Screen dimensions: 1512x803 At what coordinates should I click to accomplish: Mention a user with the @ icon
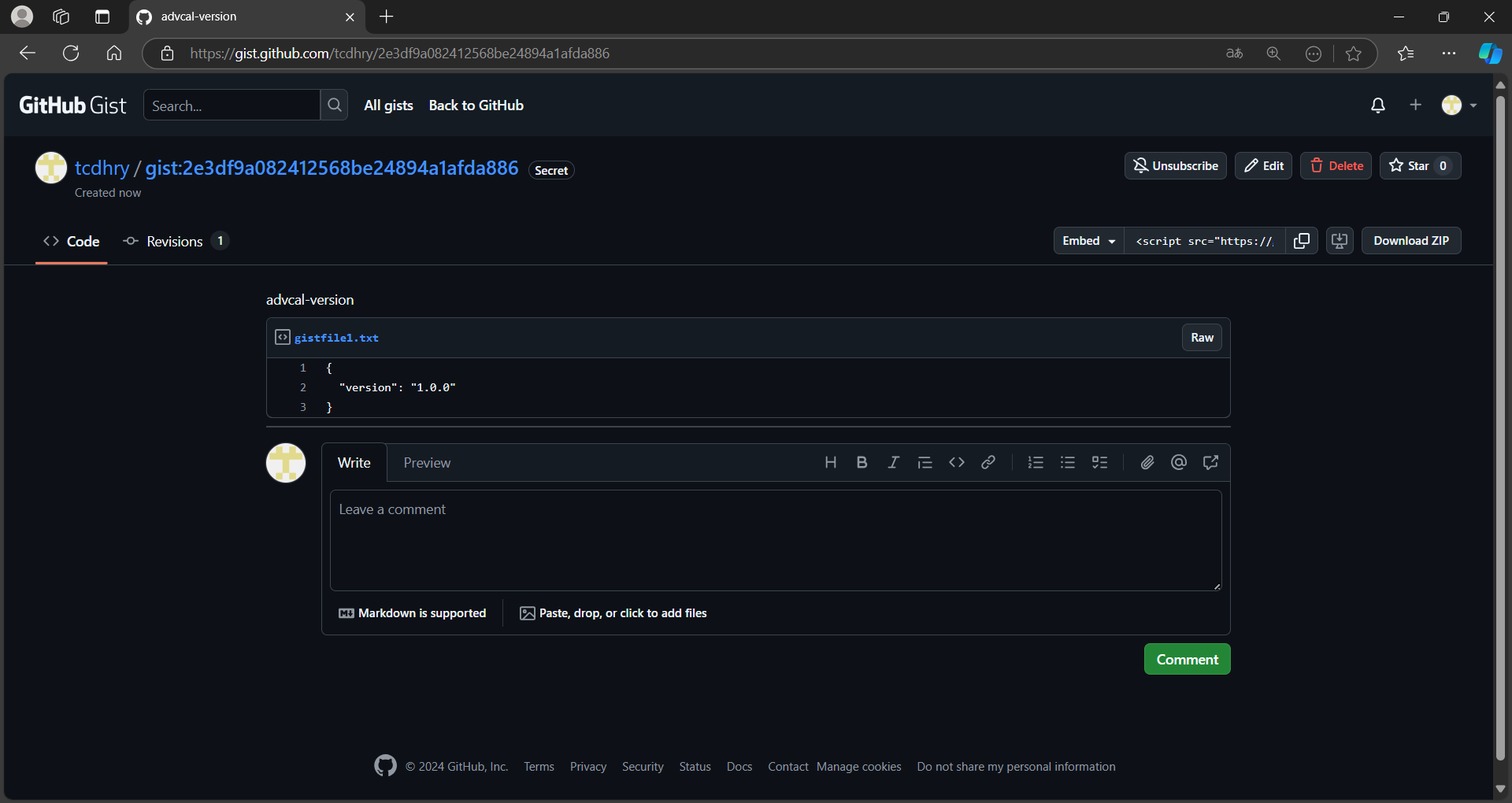coord(1179,463)
